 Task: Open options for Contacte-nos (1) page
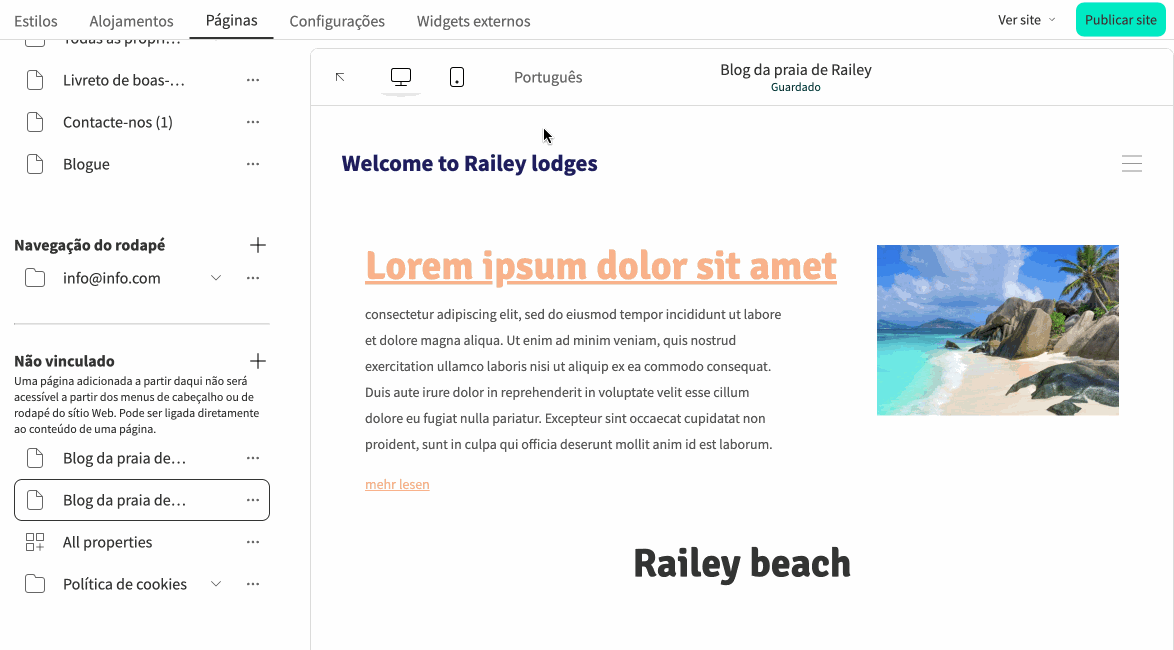click(x=253, y=122)
